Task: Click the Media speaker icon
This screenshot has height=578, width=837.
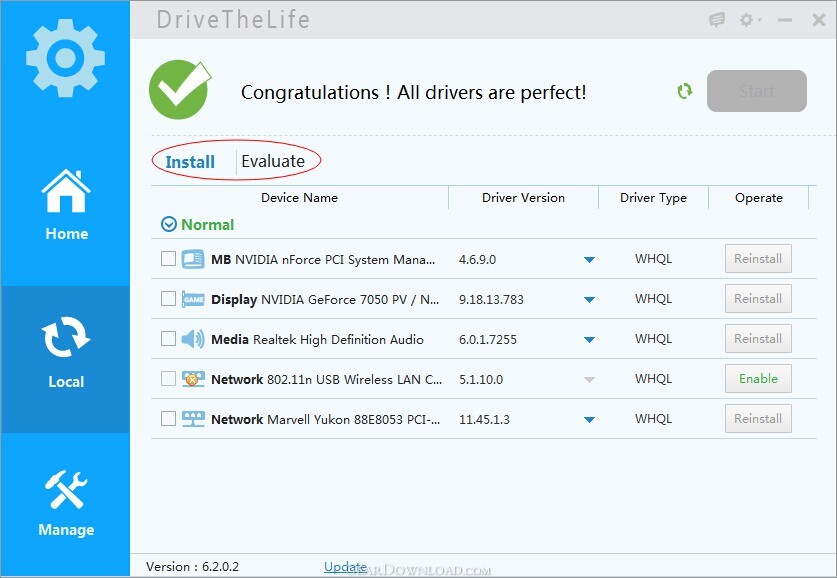Action: (193, 339)
